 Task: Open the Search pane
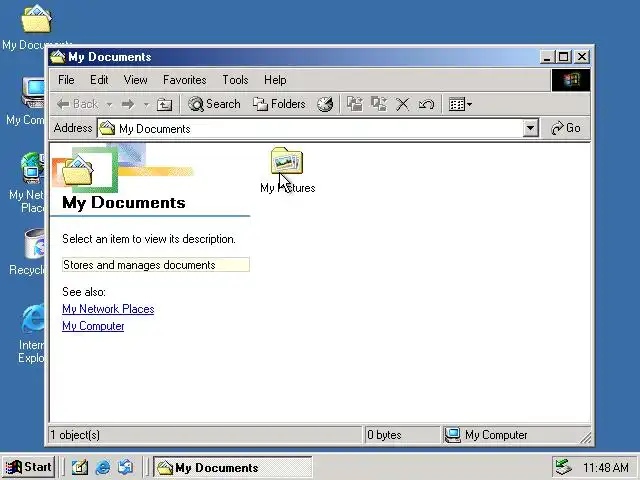[x=214, y=104]
